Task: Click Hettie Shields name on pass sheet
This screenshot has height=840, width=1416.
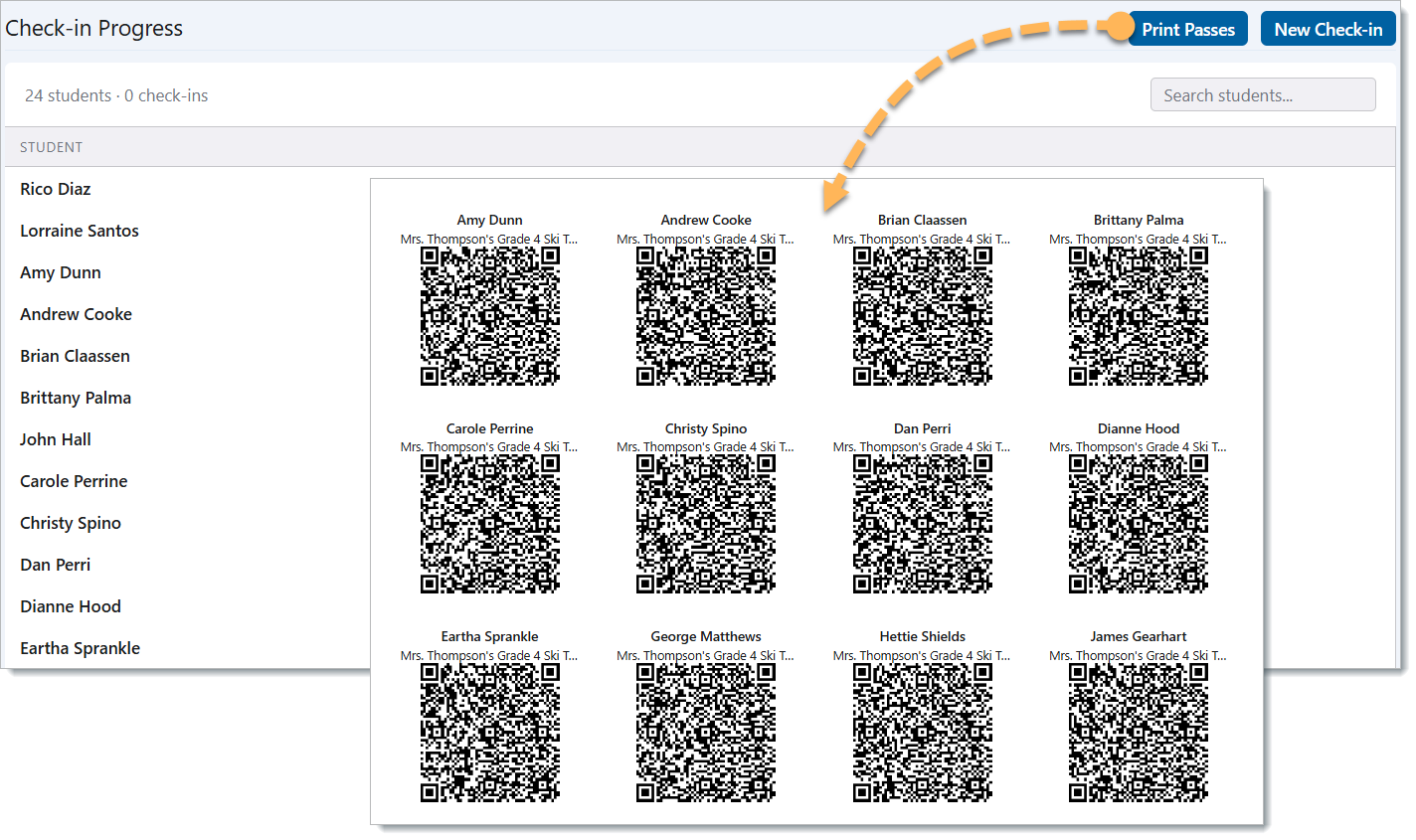Action: tap(922, 636)
